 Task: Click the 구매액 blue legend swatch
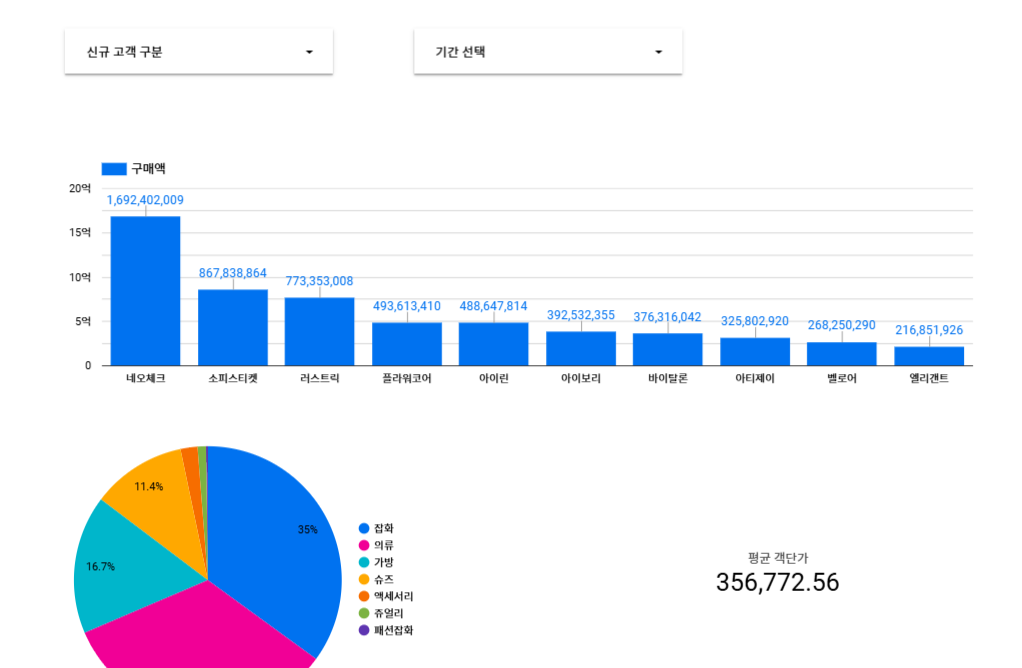[x=114, y=169]
